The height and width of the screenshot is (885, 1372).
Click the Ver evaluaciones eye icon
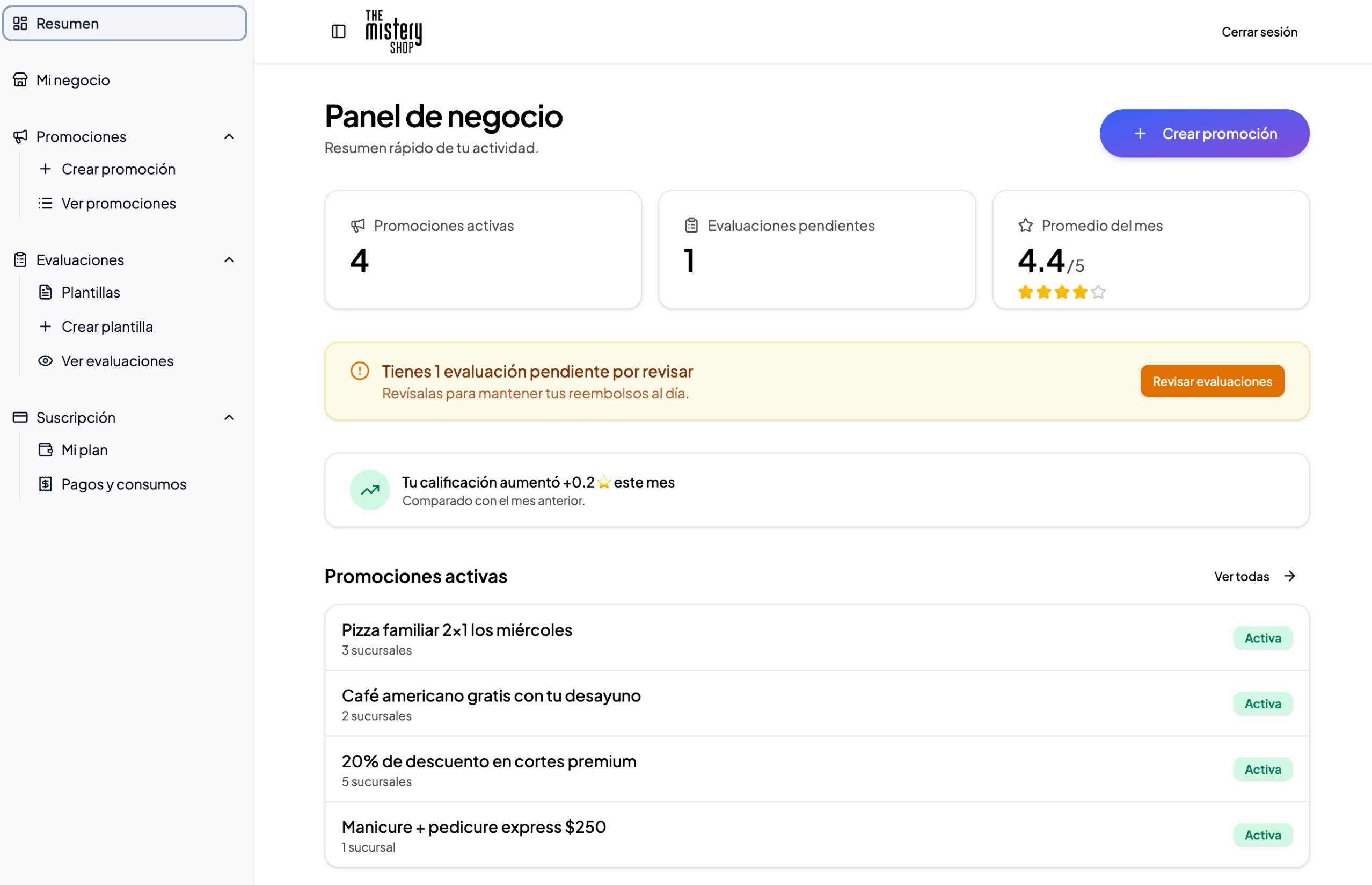pos(46,361)
